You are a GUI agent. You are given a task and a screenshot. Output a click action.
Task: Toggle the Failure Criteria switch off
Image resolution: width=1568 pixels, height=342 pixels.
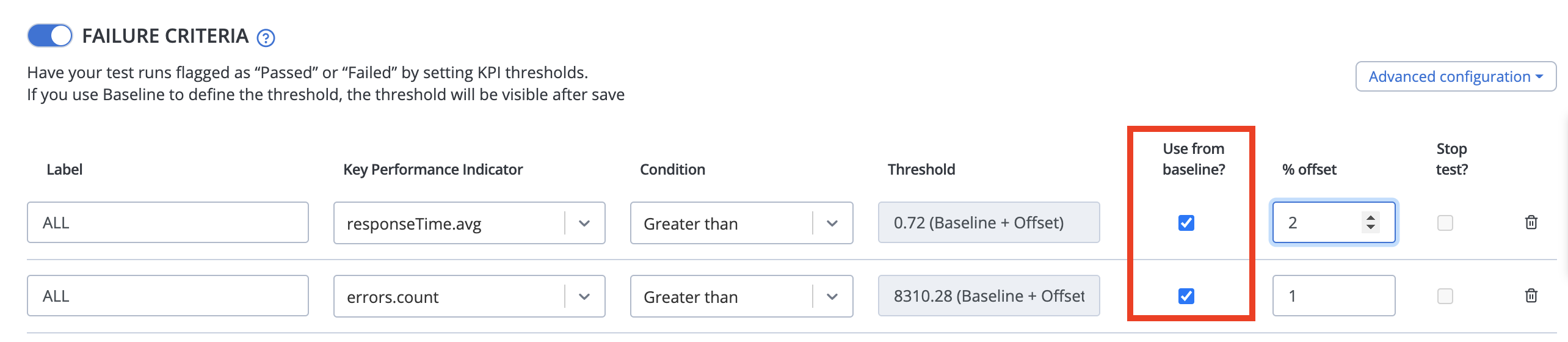pyautogui.click(x=50, y=36)
